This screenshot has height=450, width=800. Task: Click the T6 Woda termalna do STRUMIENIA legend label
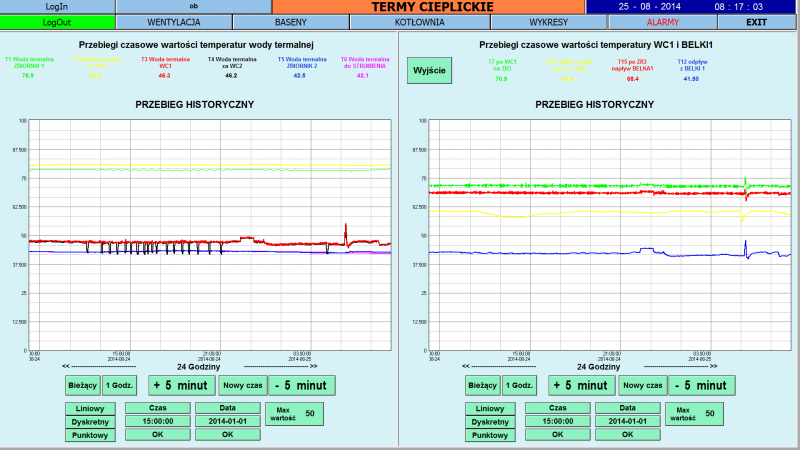coord(365,63)
